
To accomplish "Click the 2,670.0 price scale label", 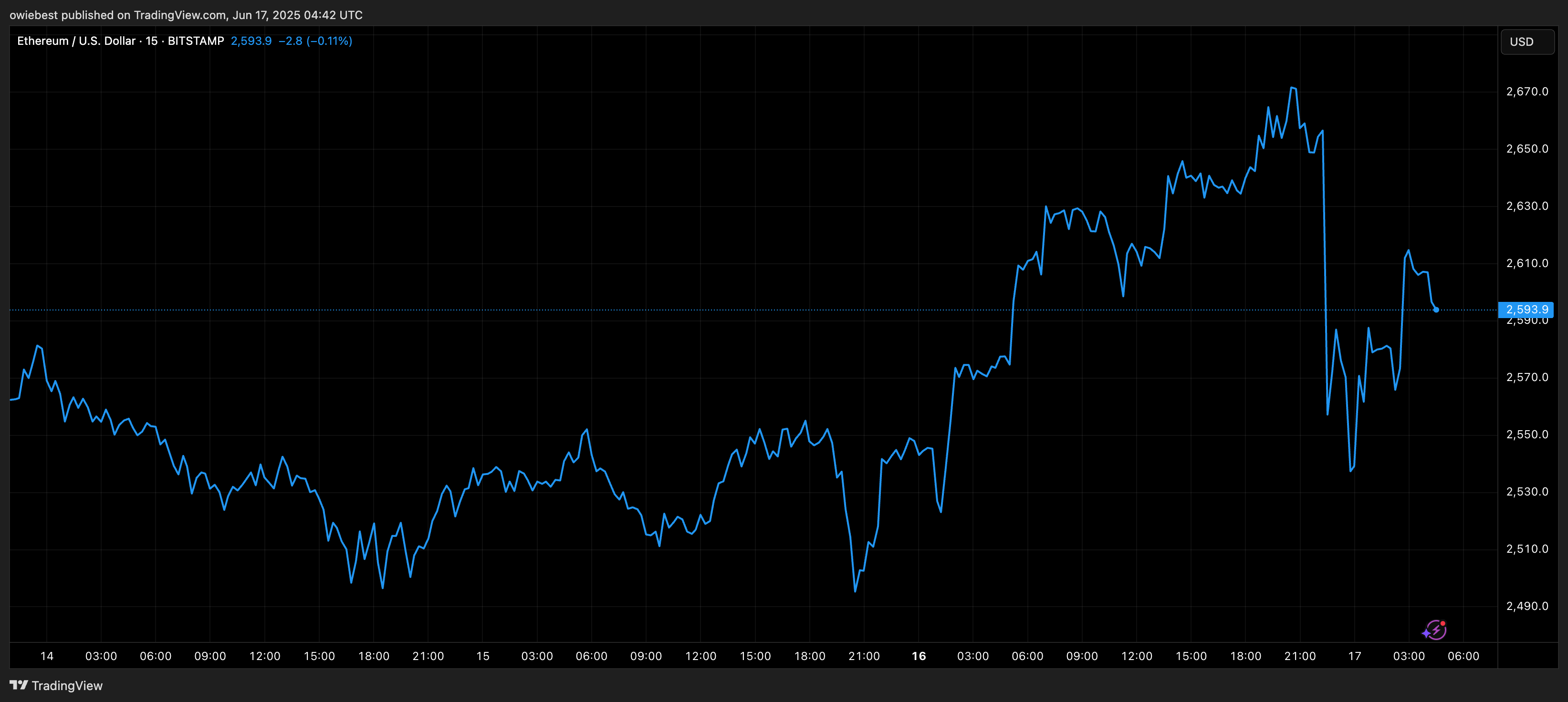I will (1526, 91).
